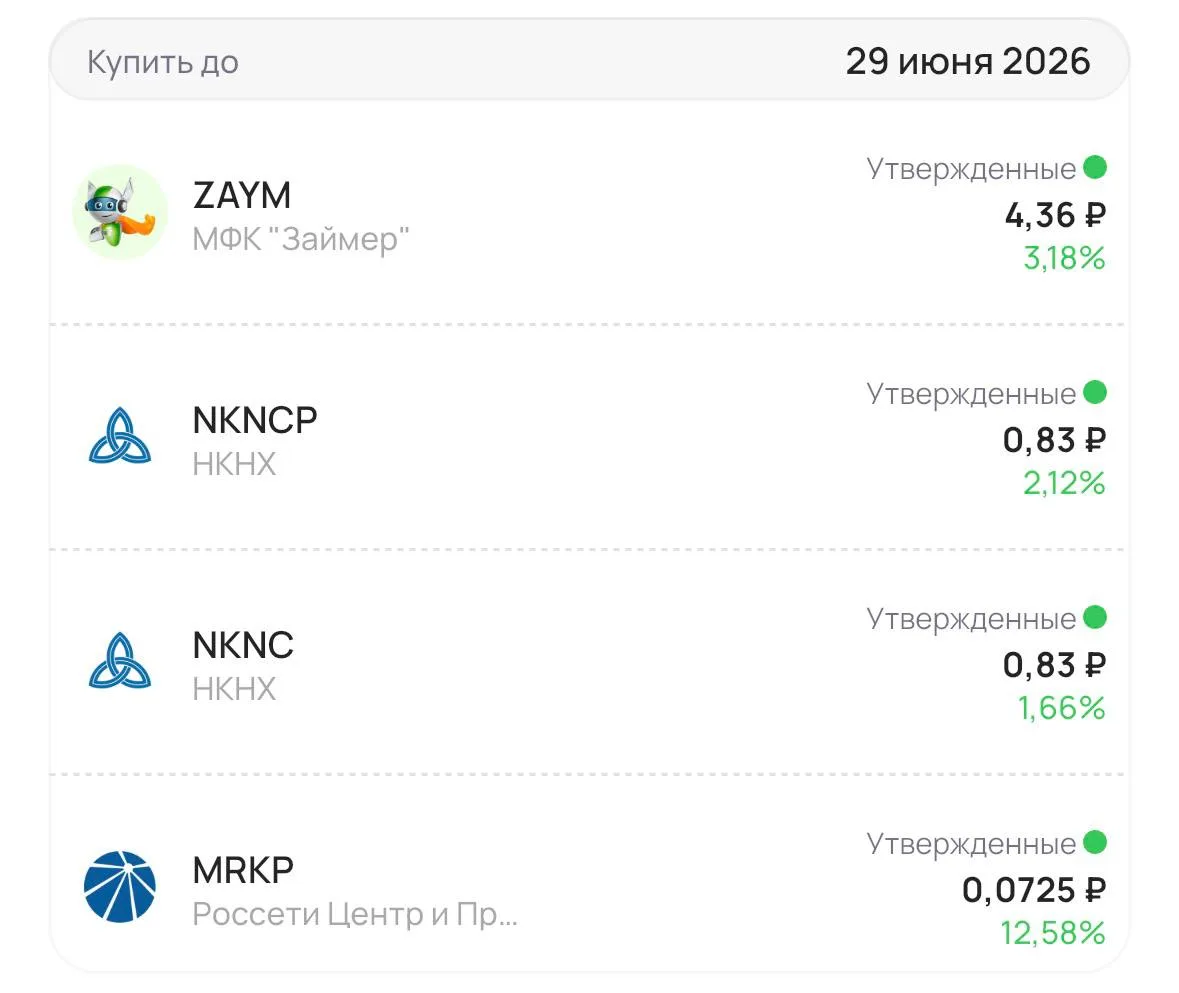This screenshot has width=1179, height=993.
Task: Click the green status dot beside ZAYM
Action: pos(1095,167)
